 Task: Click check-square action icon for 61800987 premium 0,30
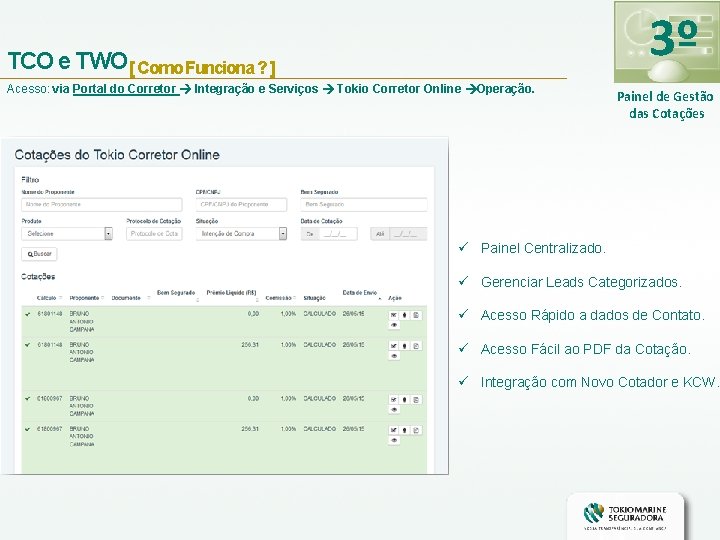tap(394, 399)
